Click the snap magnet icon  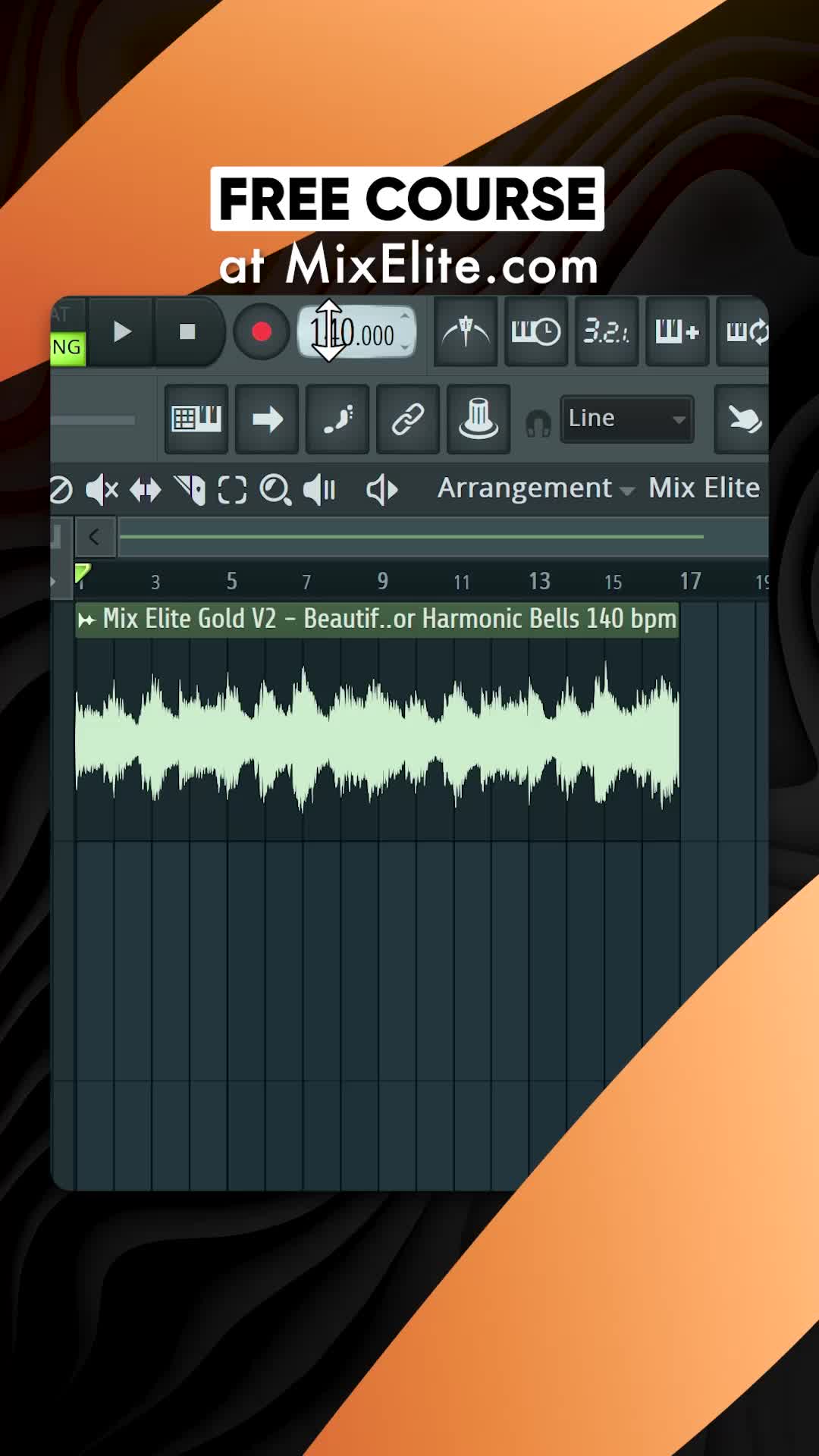538,423
